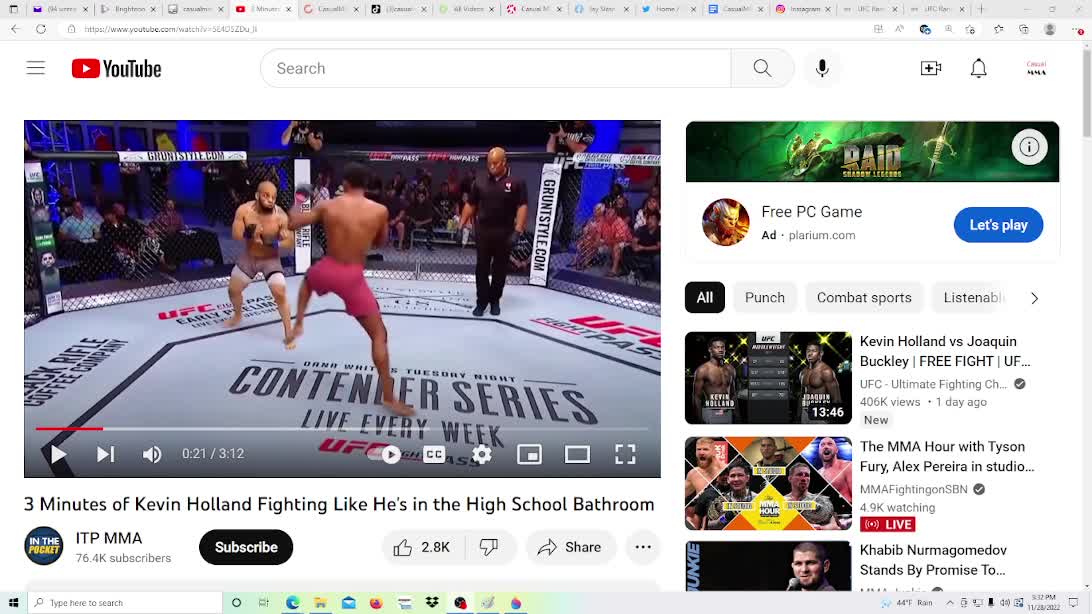Subscribe to ITP MMA

click(246, 547)
